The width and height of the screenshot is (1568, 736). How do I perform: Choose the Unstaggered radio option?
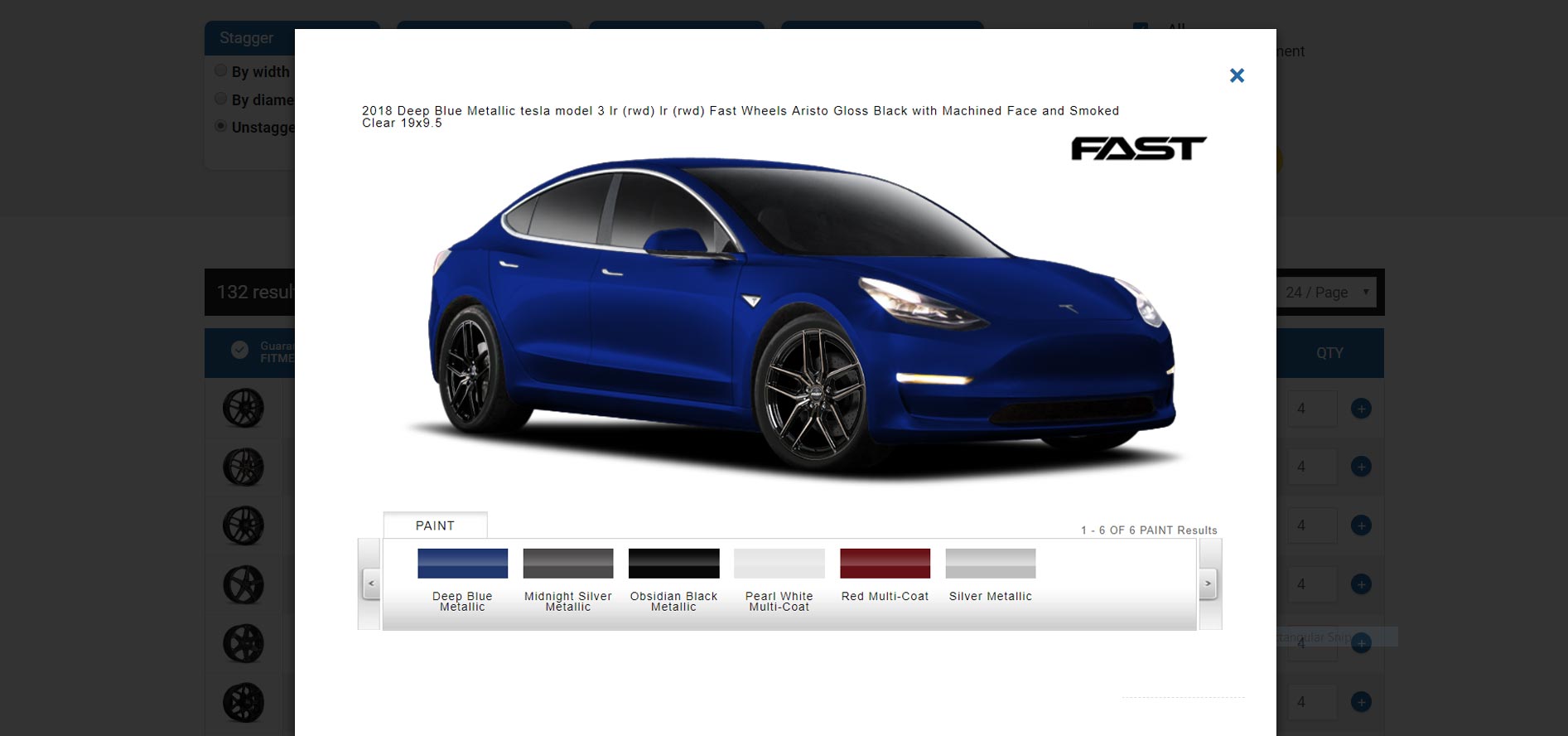(x=221, y=126)
